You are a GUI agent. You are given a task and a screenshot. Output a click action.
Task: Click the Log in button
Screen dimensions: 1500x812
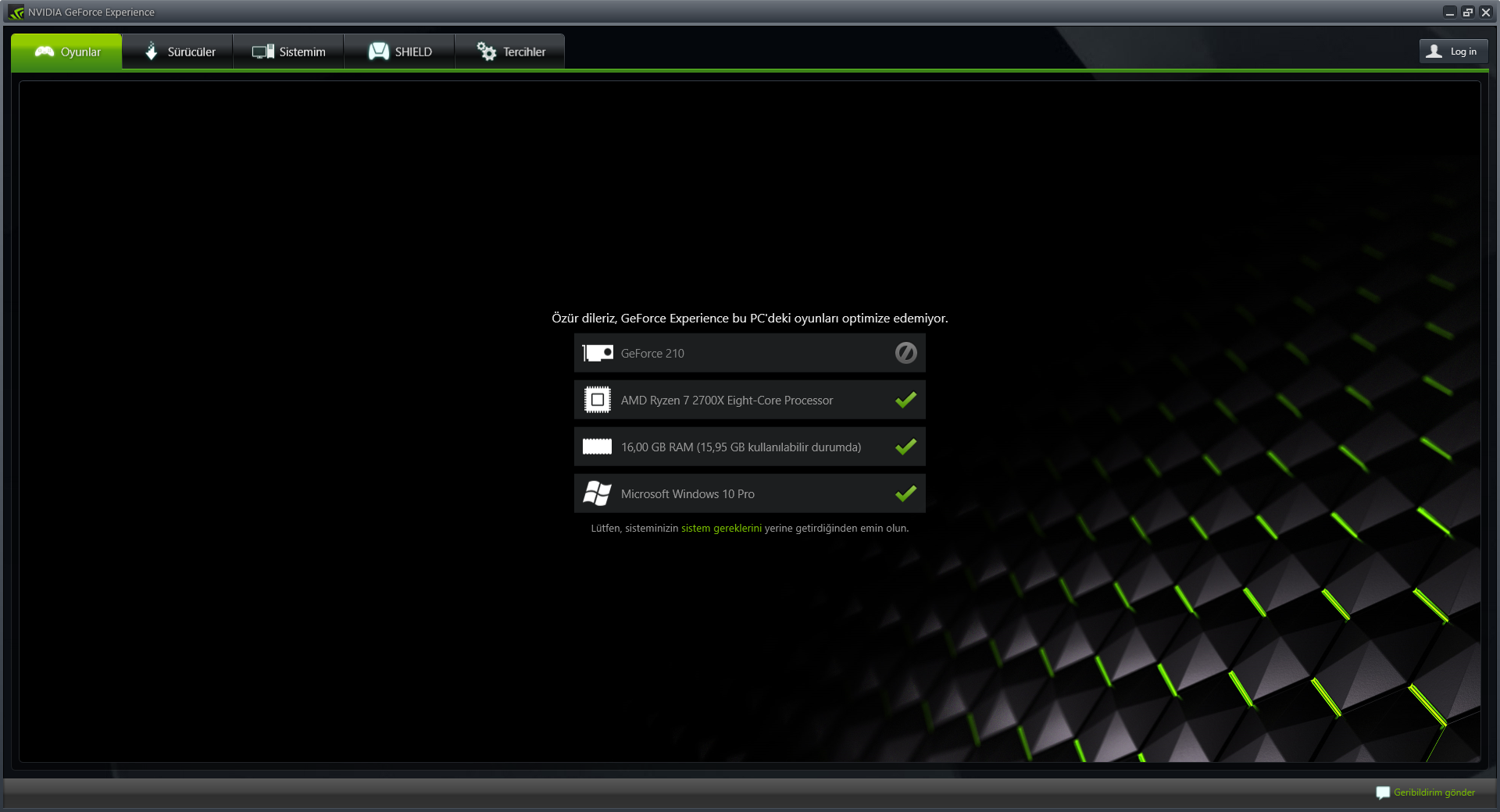1453,52
